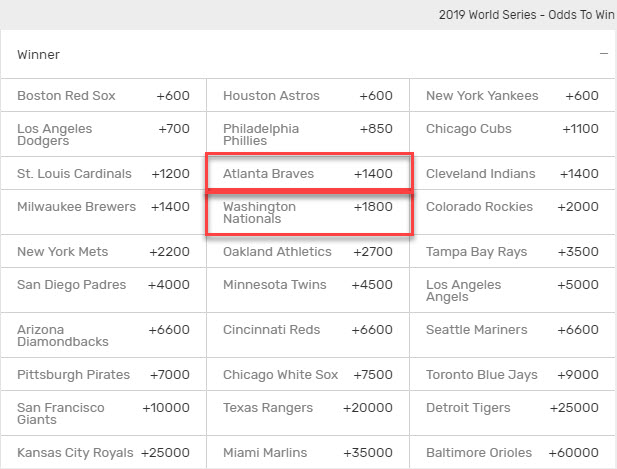617x469 pixels.
Task: Select Boston Red Sox +600 odds
Action: (x=103, y=96)
